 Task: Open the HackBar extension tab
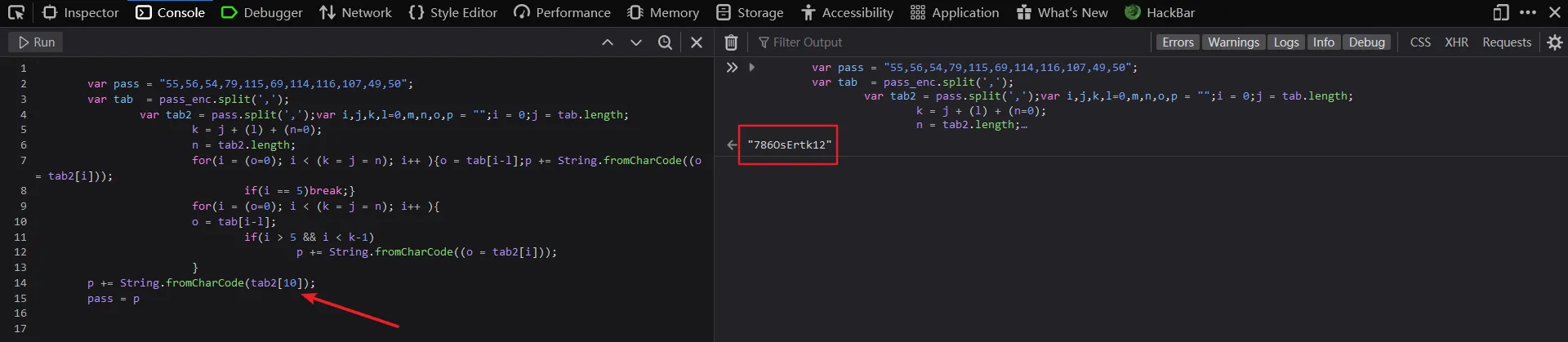click(1160, 12)
